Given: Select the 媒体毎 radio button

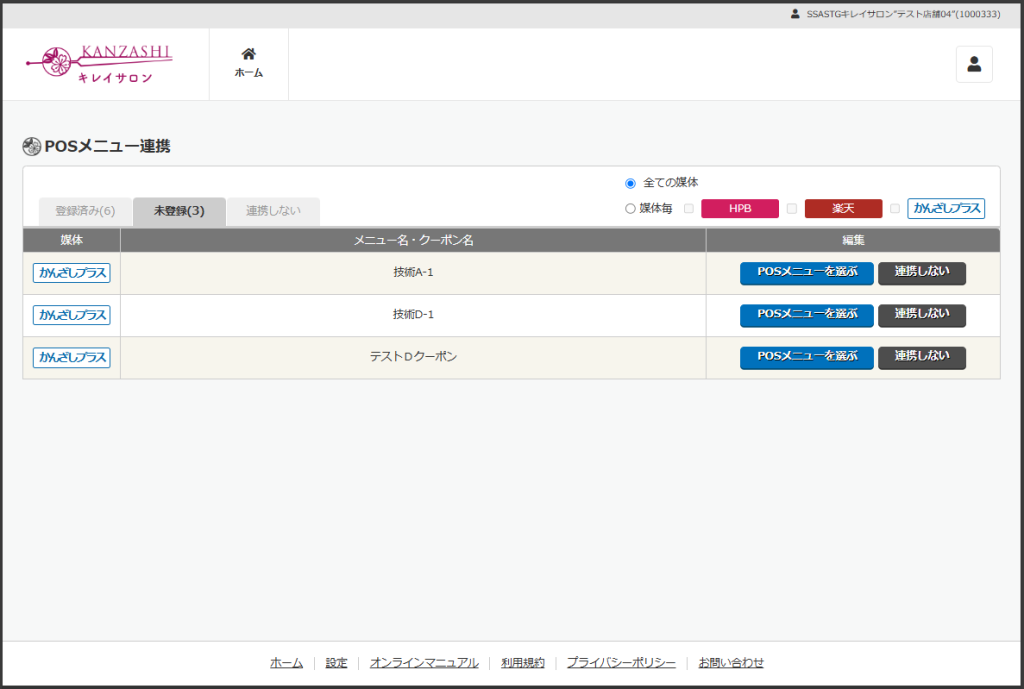Looking at the screenshot, I should pyautogui.click(x=630, y=209).
